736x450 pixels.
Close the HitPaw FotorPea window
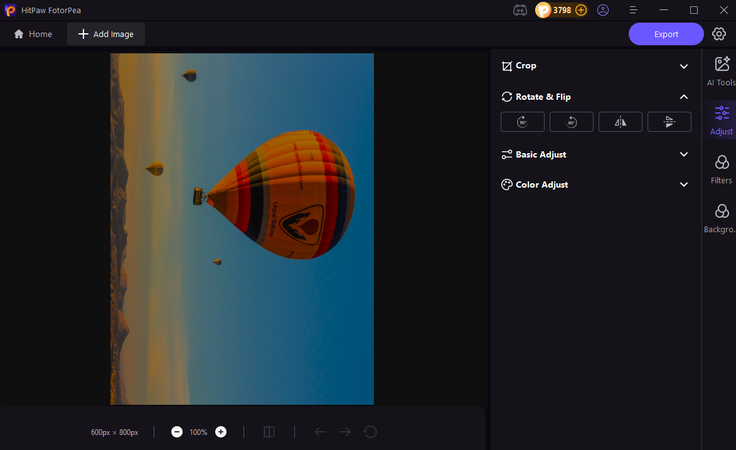pyautogui.click(x=724, y=10)
